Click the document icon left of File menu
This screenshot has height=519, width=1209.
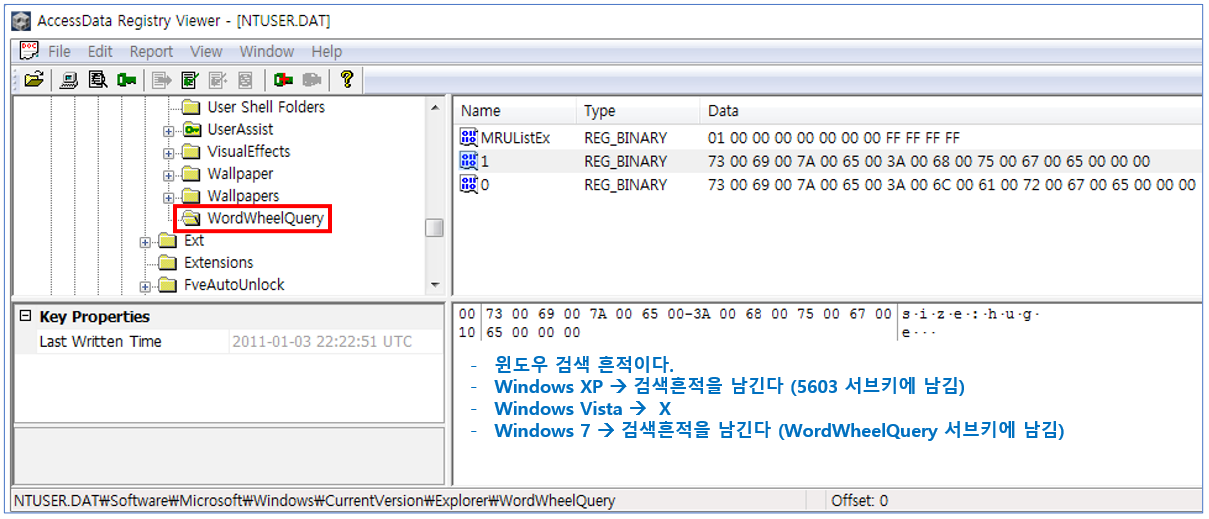click(x=30, y=51)
